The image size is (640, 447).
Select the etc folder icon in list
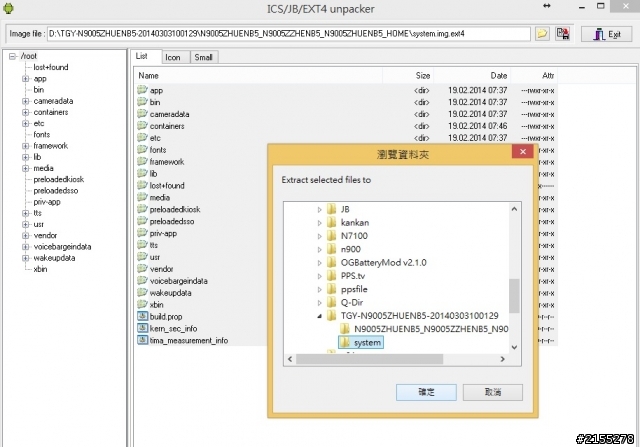142,138
